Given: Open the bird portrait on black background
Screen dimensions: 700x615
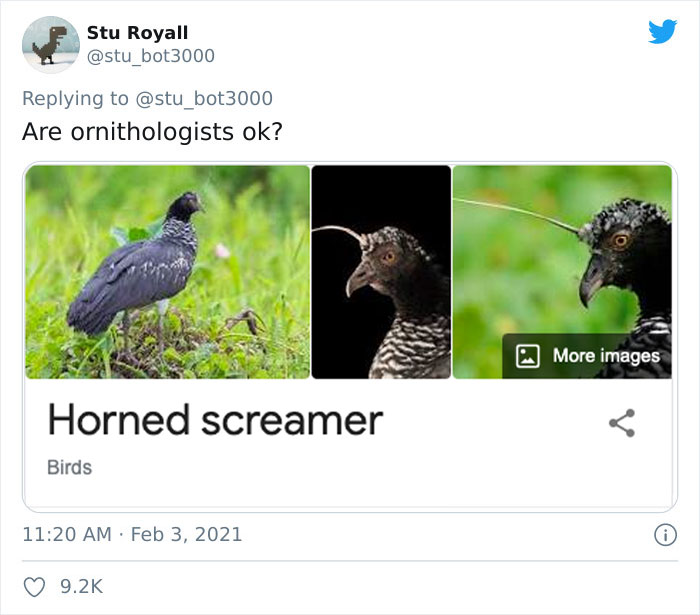Looking at the screenshot, I should [x=381, y=272].
